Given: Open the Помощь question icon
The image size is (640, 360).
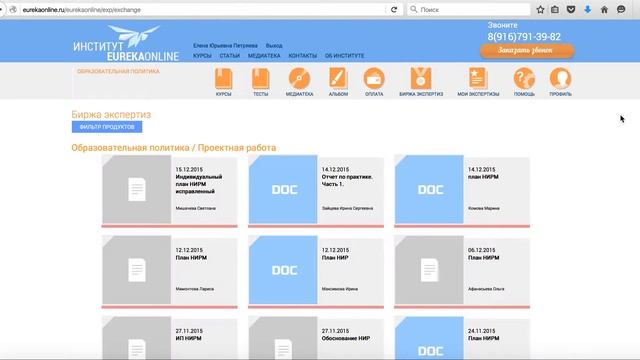Looking at the screenshot, I should point(524,78).
